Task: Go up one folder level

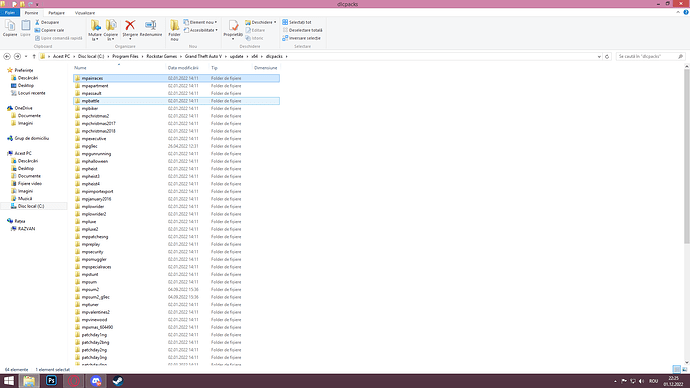Action: [x=34, y=56]
